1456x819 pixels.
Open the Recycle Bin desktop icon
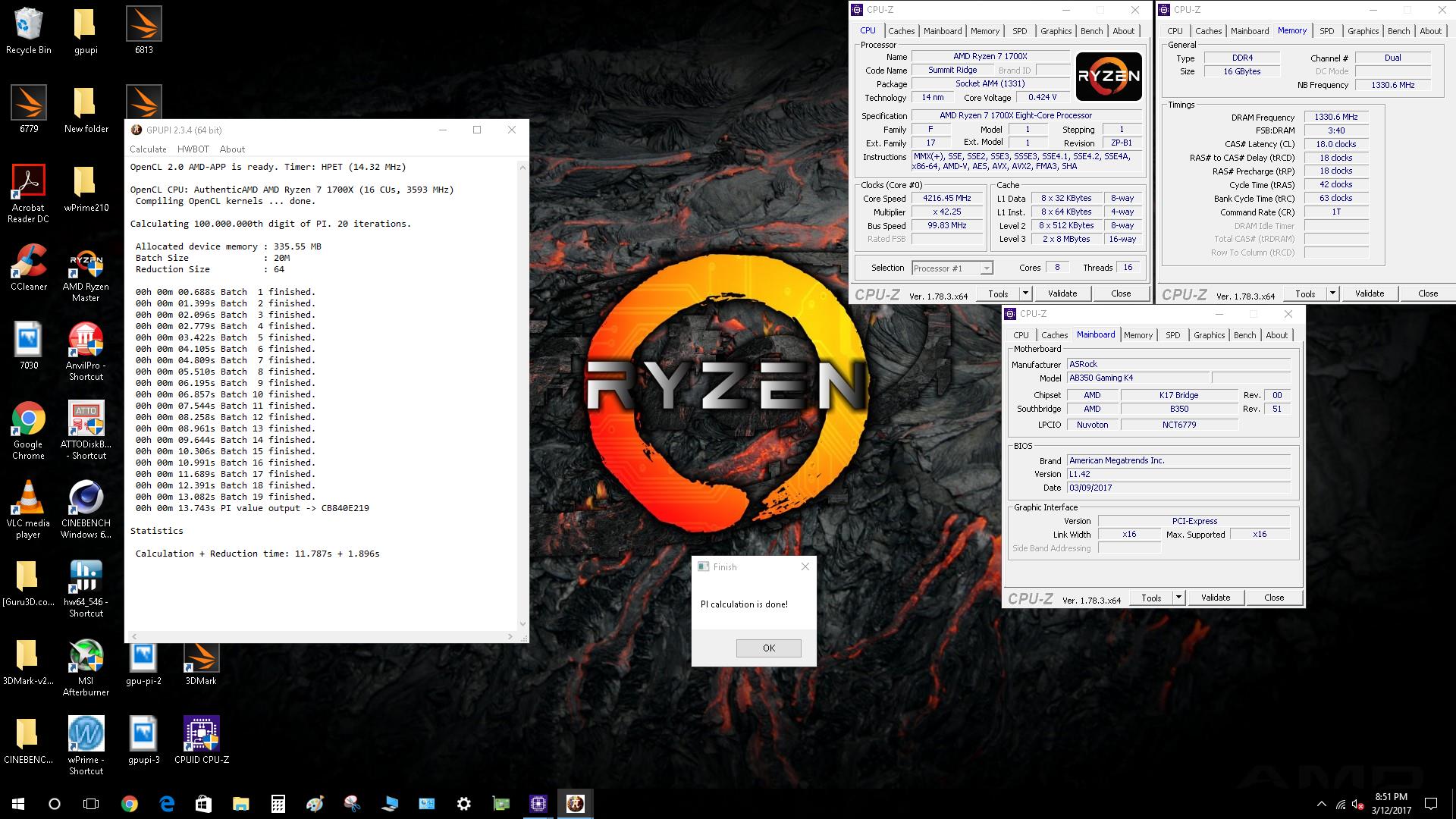pyautogui.click(x=29, y=31)
